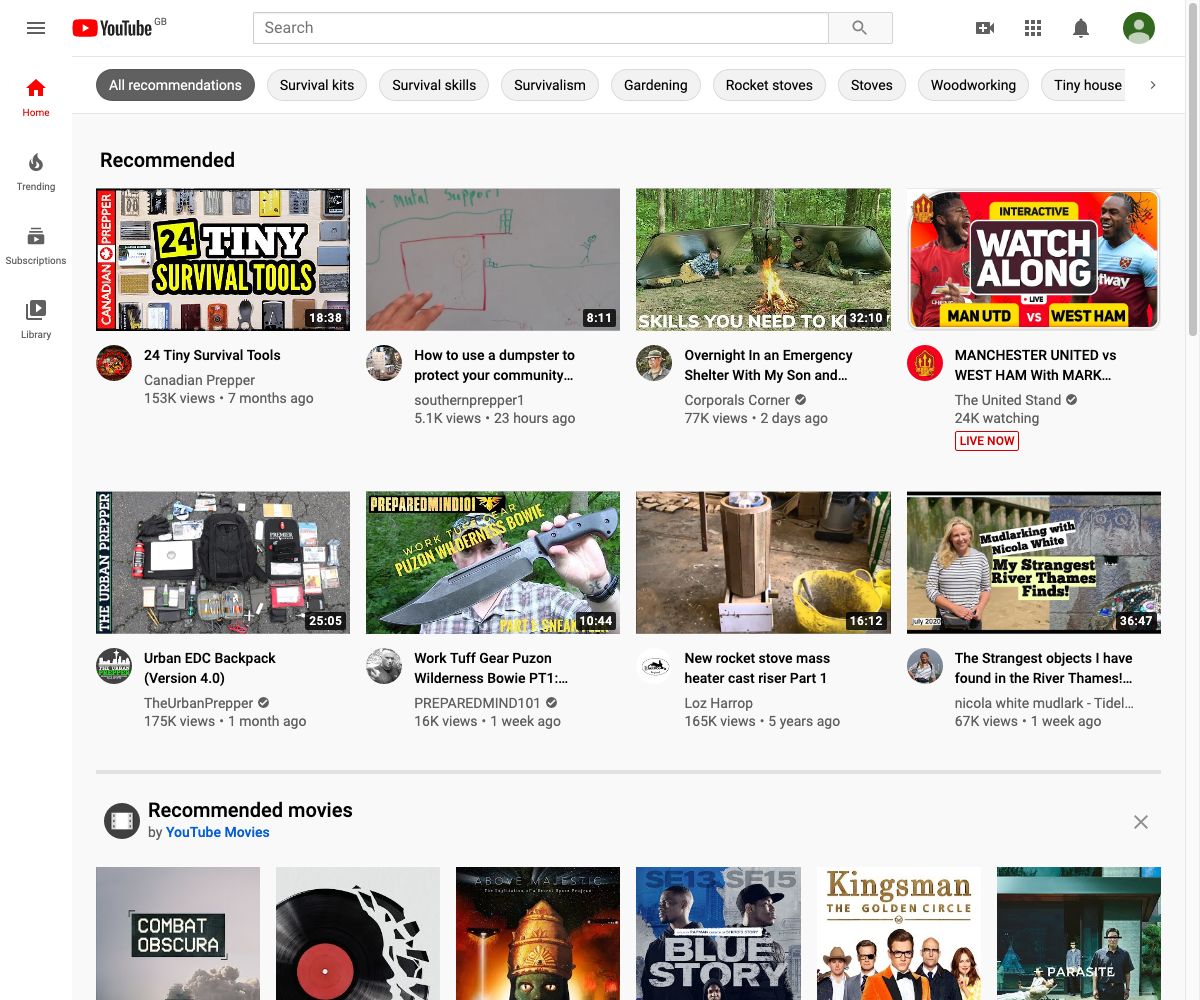
Task: Click the Urban EDC Backpack title
Action: (210, 668)
